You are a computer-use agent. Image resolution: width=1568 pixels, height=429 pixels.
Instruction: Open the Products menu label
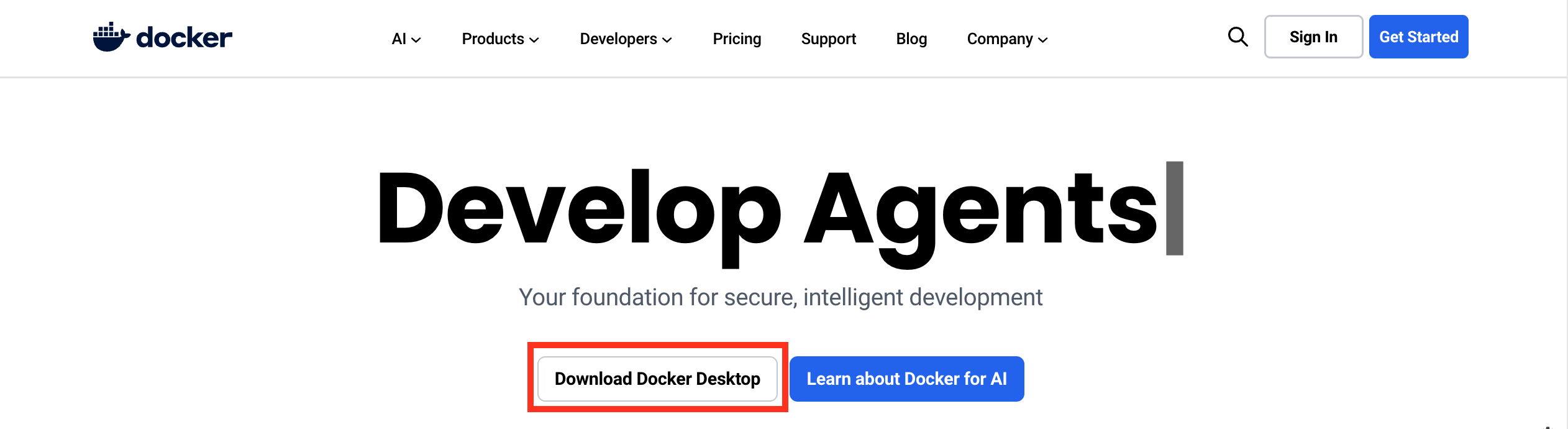[493, 39]
